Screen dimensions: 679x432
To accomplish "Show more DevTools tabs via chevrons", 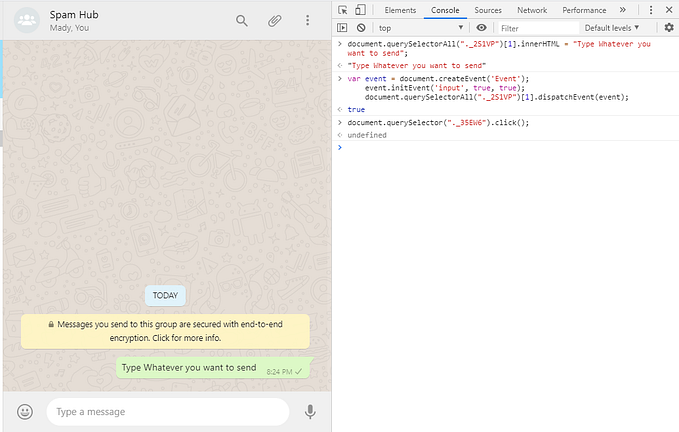I will pyautogui.click(x=623, y=10).
